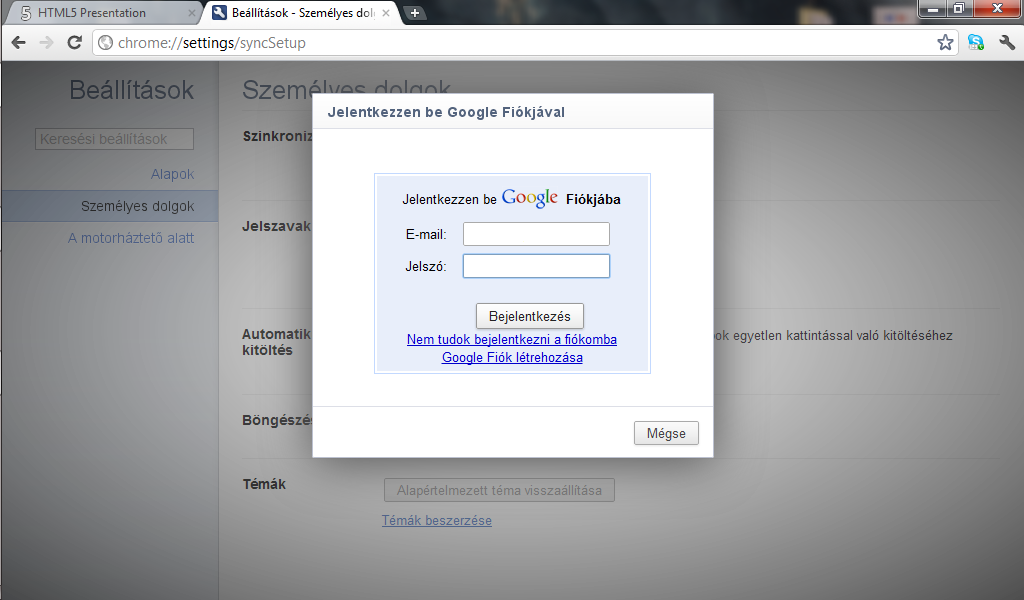The width and height of the screenshot is (1024, 600).
Task: Close the Beállítások tab
Action: 386,13
